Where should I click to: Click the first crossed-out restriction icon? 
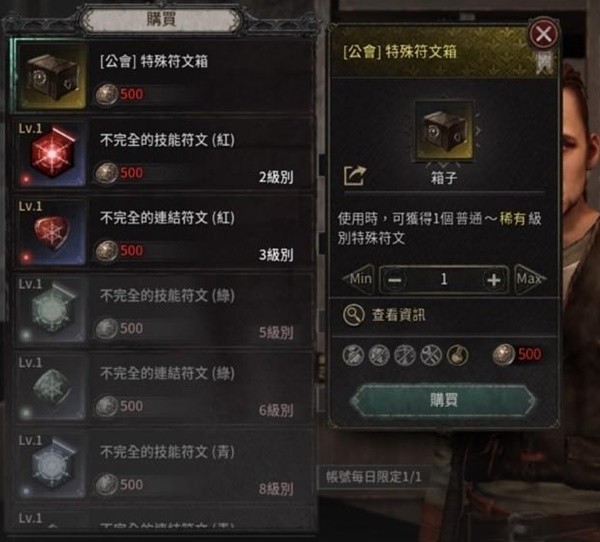point(353,355)
